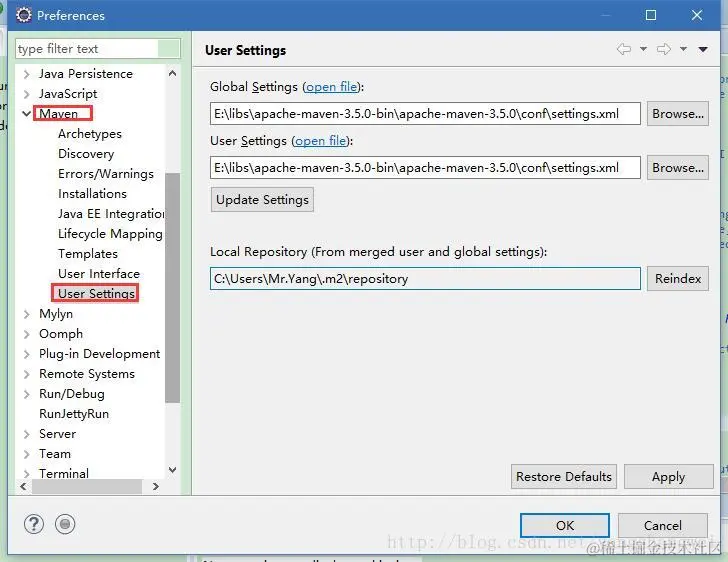Select Remote Systems in the tree
This screenshot has width=728, height=562.
pos(87,374)
